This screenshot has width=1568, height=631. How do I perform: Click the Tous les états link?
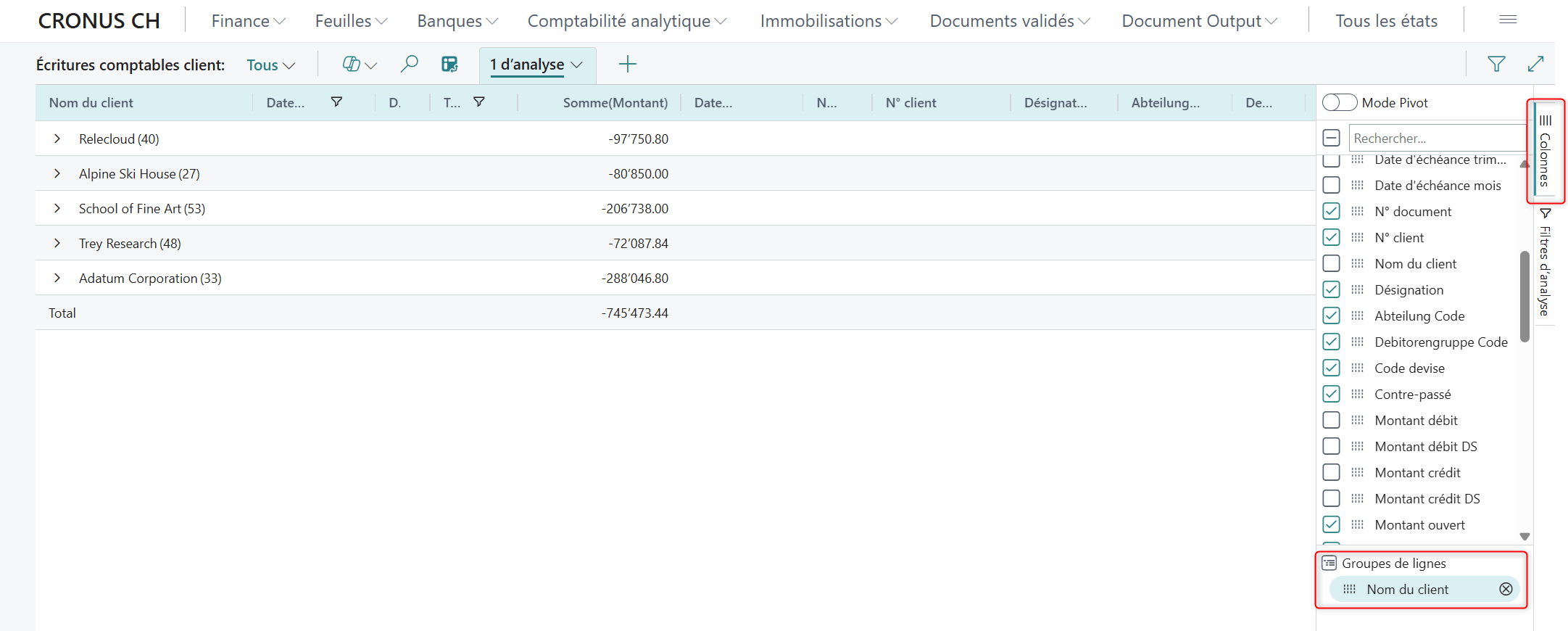[1386, 21]
